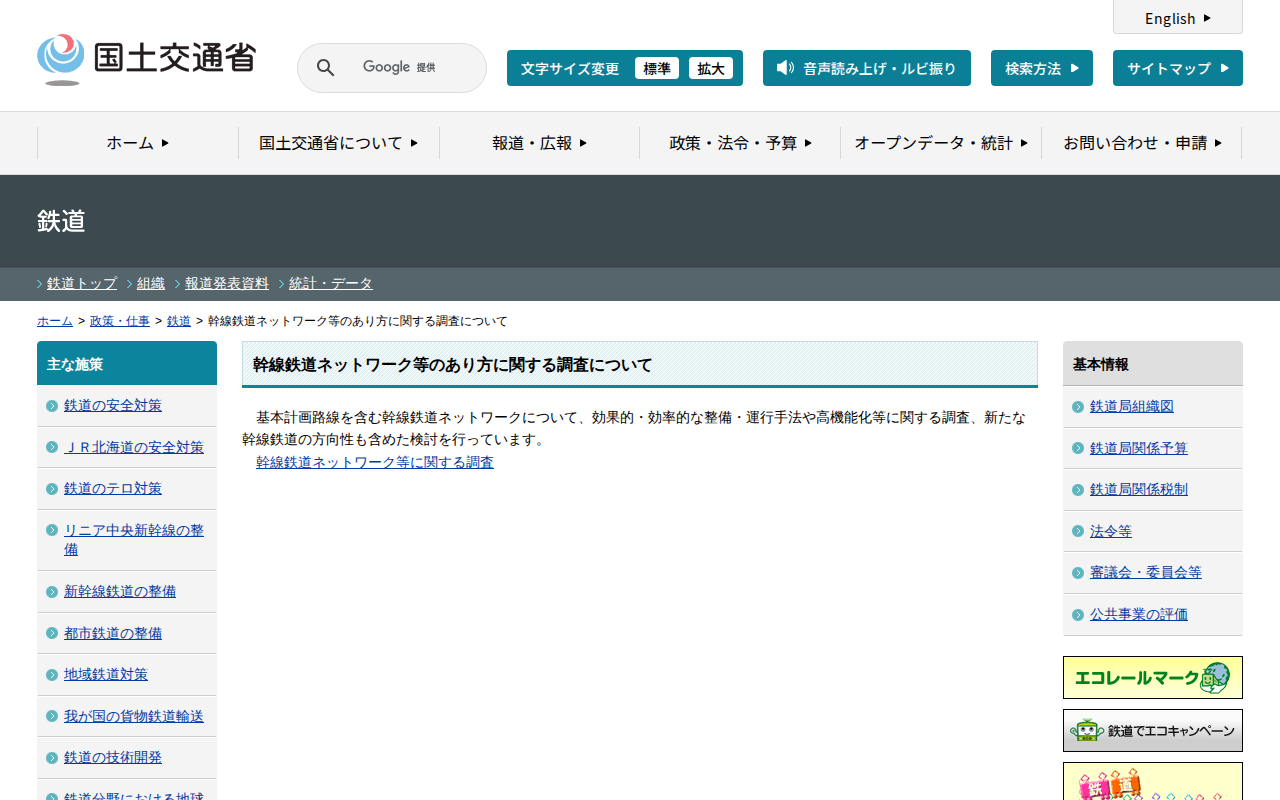
Task: Set text size to 標準
Action: click(657, 68)
